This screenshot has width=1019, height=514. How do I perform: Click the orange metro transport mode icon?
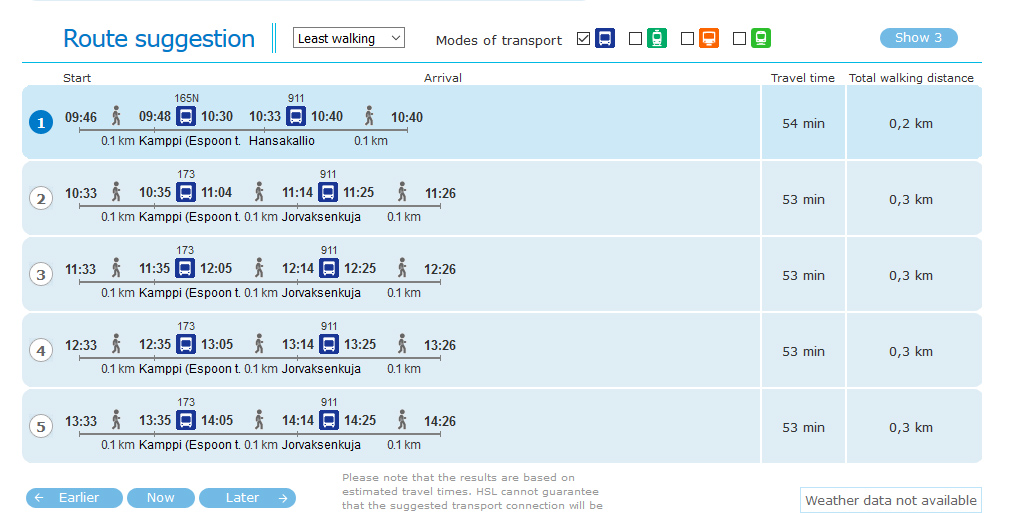coord(709,38)
